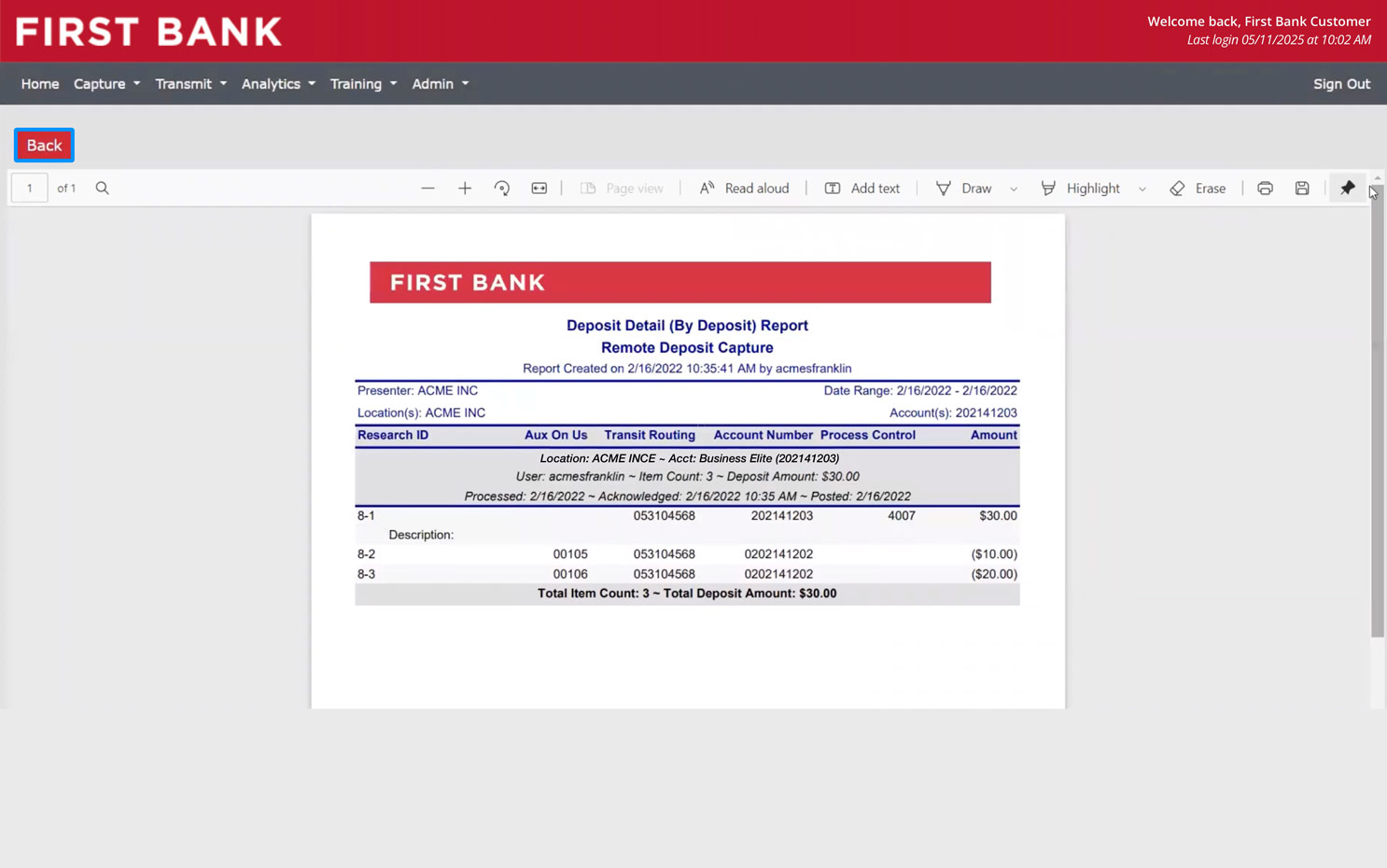Click the Total Item Count summary line
The height and width of the screenshot is (868, 1387).
coord(687,594)
